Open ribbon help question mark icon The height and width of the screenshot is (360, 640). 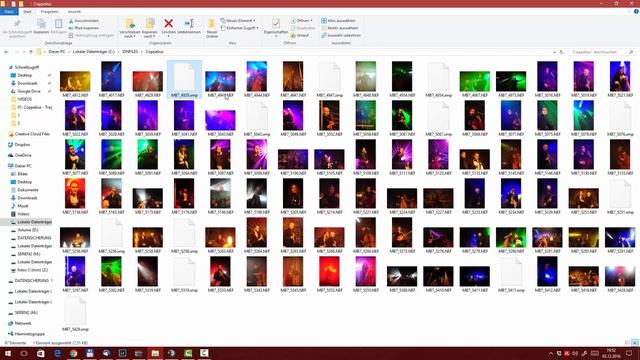pos(636,11)
